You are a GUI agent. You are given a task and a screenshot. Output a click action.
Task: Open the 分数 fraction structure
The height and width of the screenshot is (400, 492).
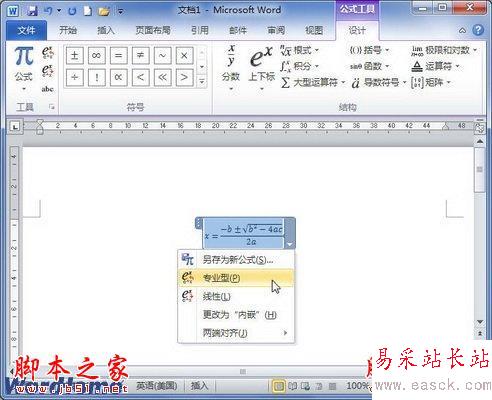pyautogui.click(x=231, y=68)
